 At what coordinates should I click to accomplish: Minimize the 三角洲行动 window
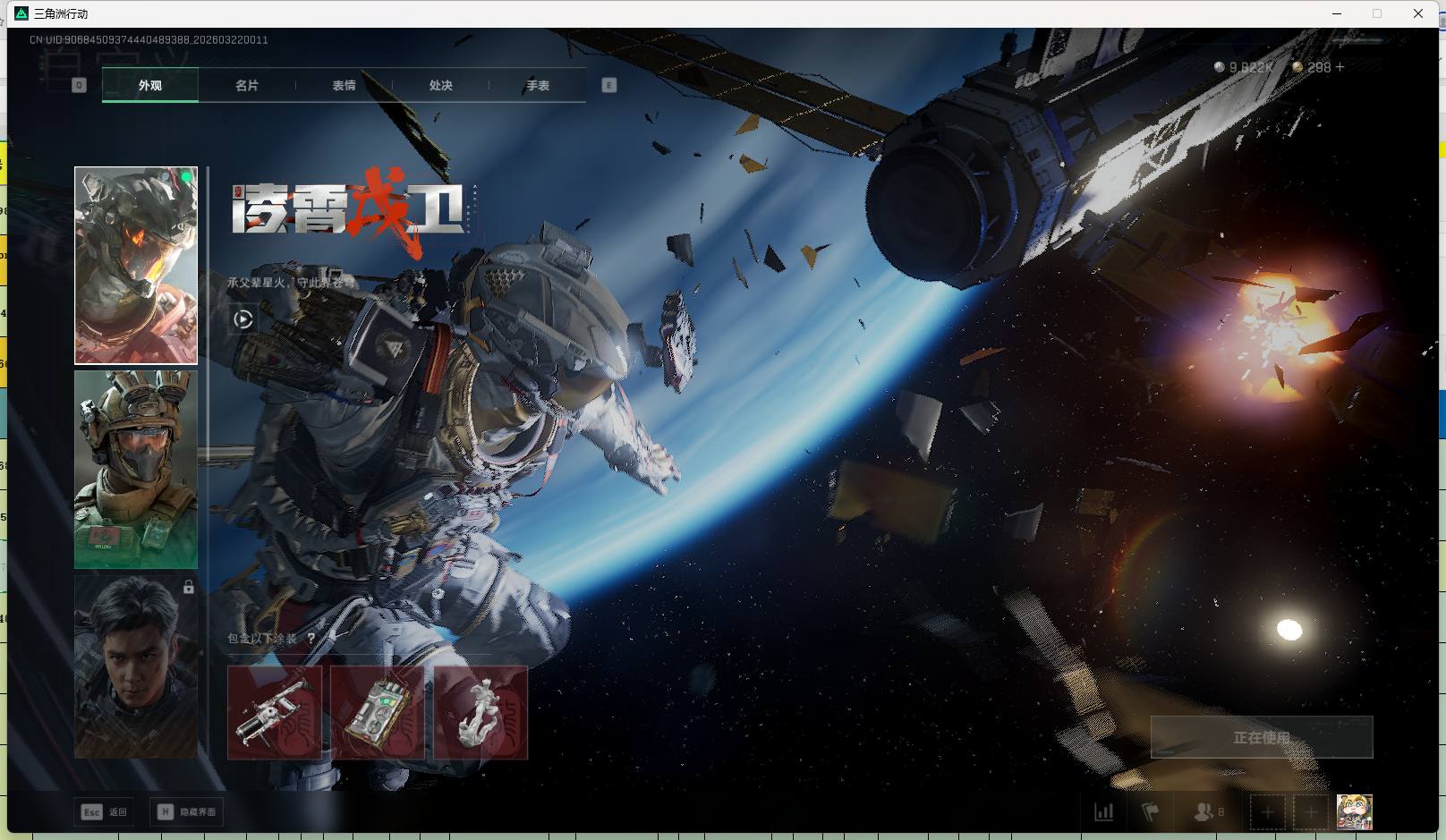coord(1338,13)
